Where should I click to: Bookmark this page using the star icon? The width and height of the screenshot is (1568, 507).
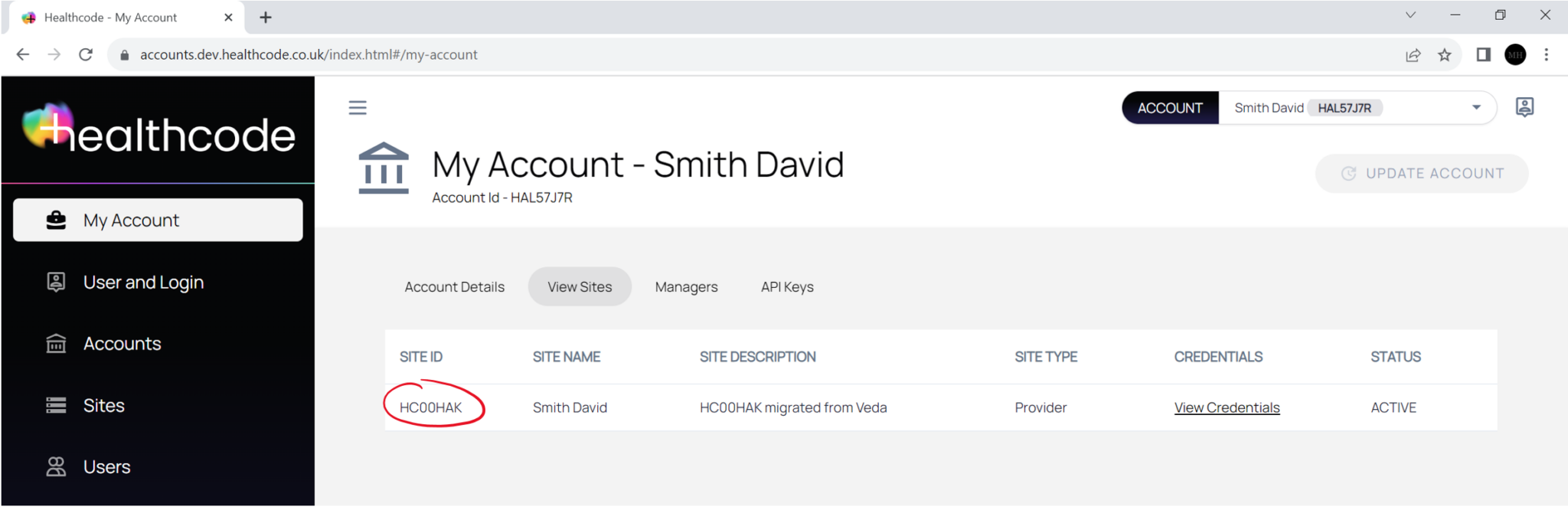(x=1445, y=54)
